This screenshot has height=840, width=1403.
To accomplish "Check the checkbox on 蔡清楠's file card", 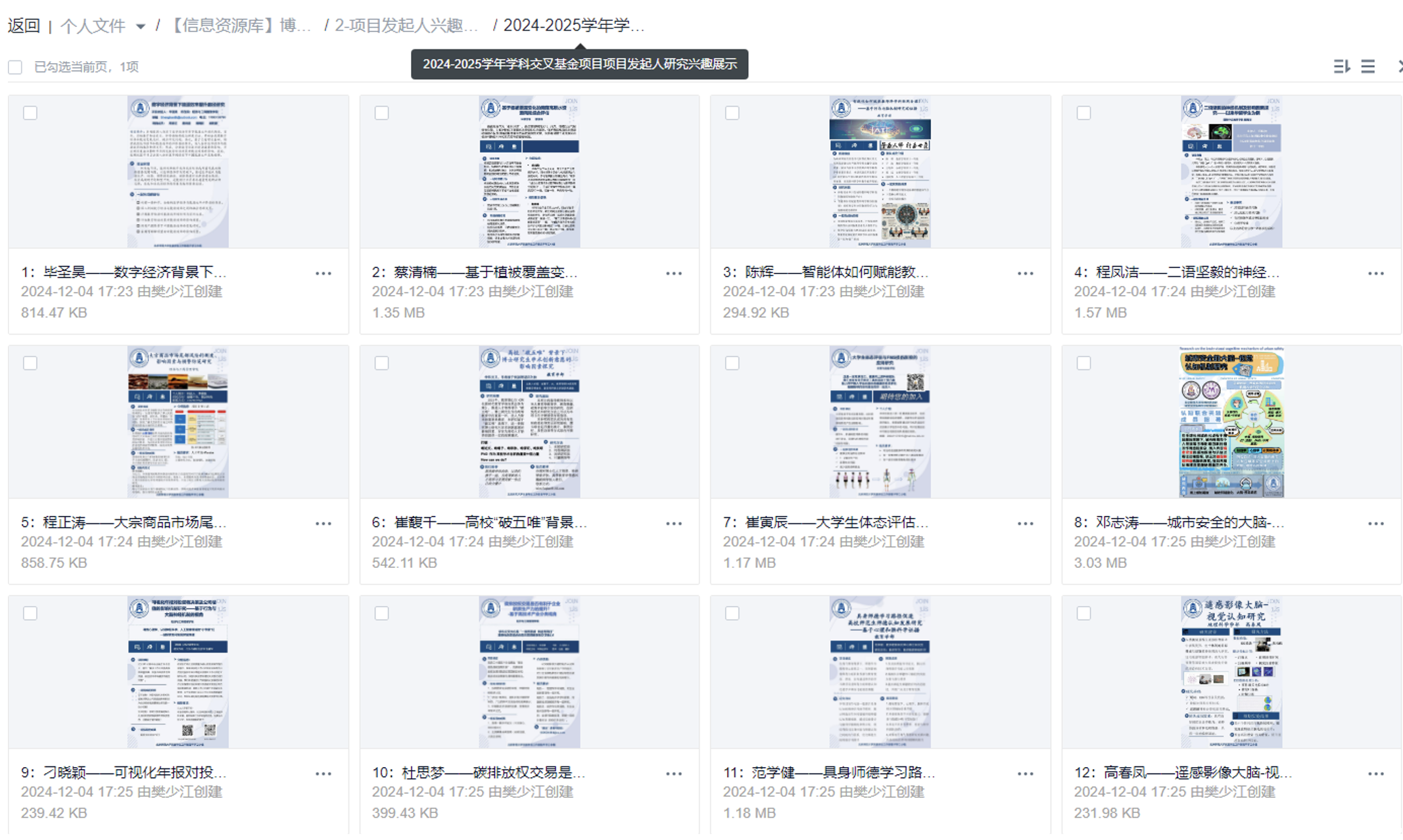I will tap(381, 113).
